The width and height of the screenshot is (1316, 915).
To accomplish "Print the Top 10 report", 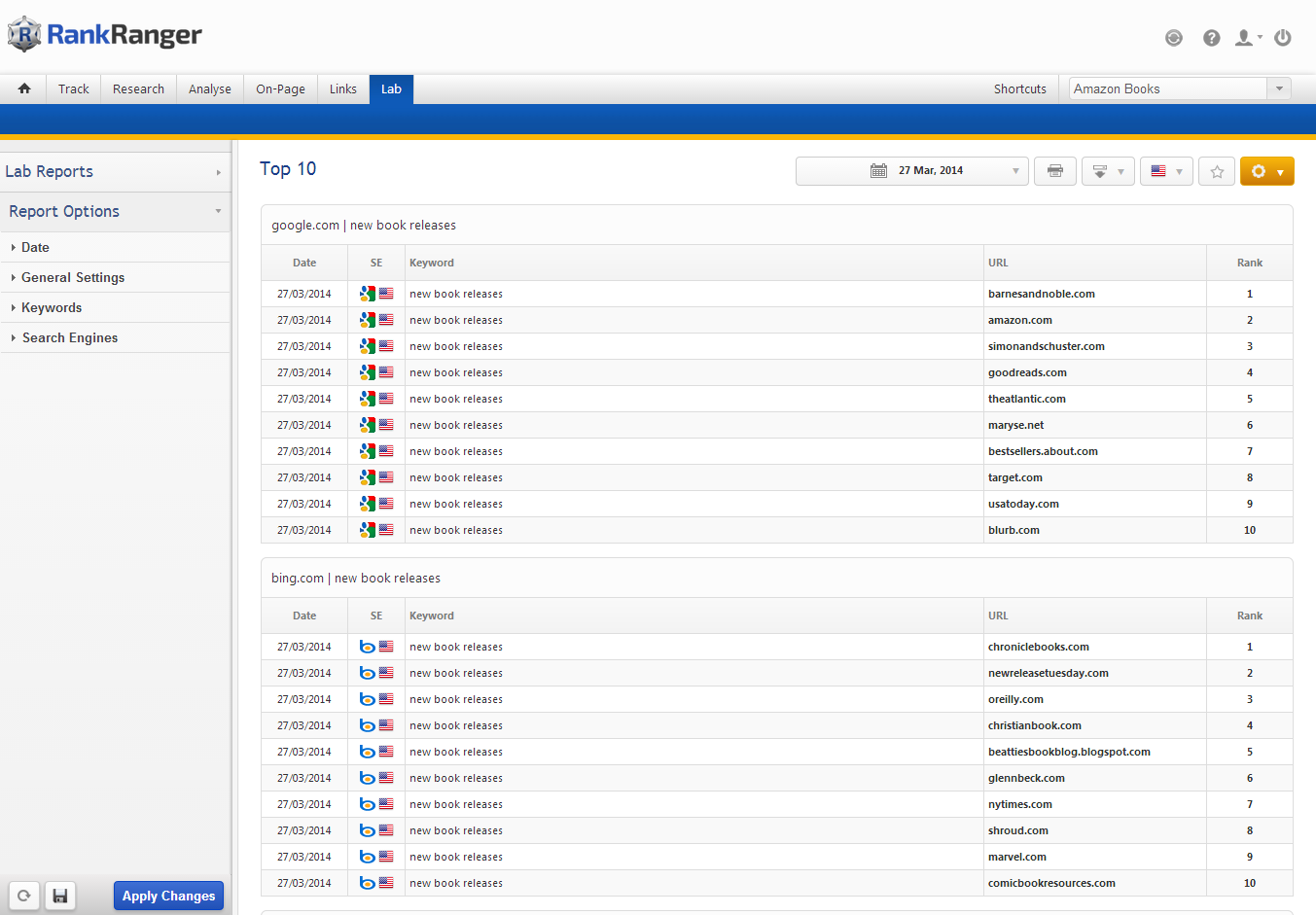I will pos(1054,171).
